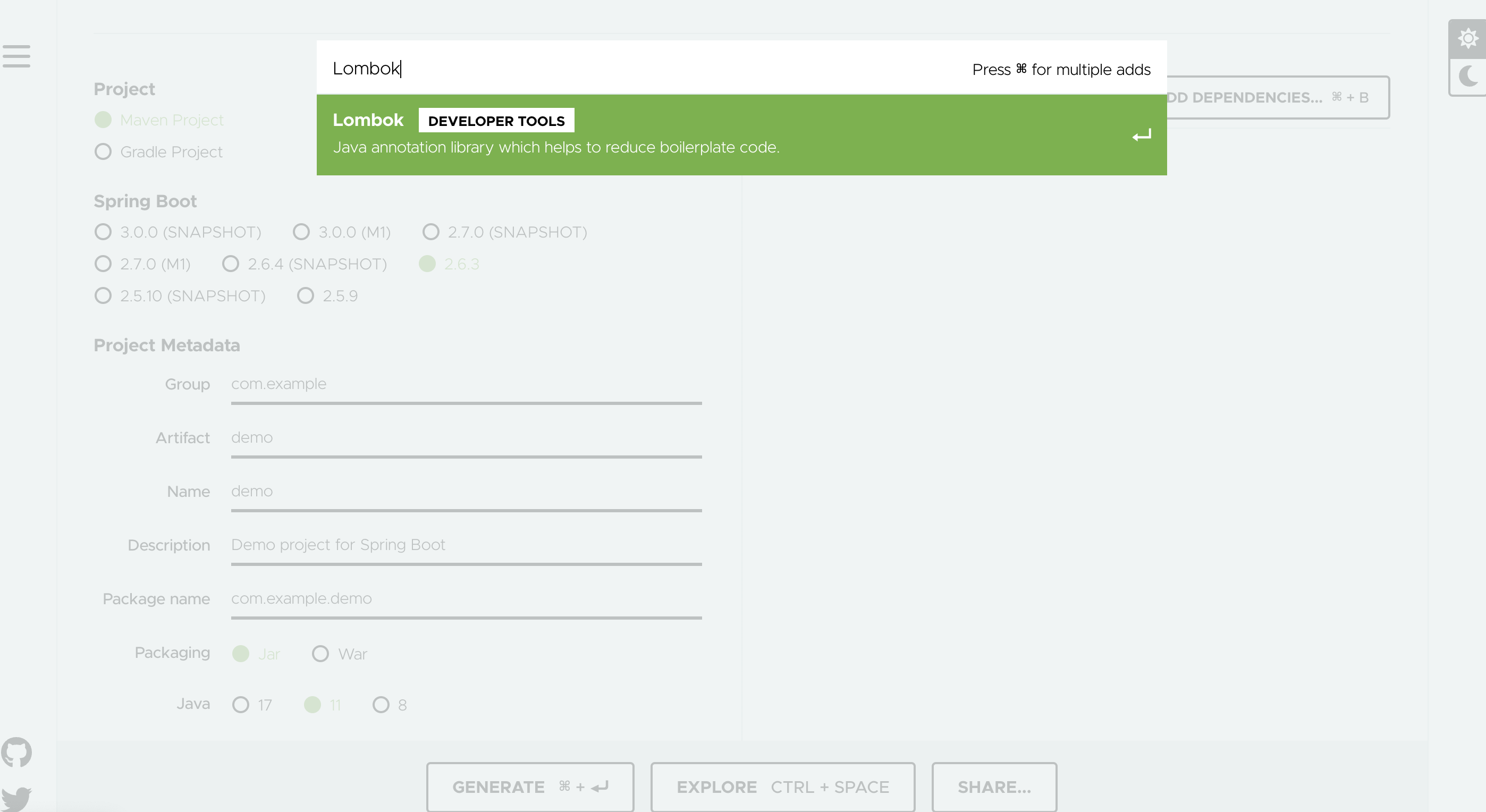Select Gradle Project radio button
The width and height of the screenshot is (1486, 812).
(x=103, y=151)
